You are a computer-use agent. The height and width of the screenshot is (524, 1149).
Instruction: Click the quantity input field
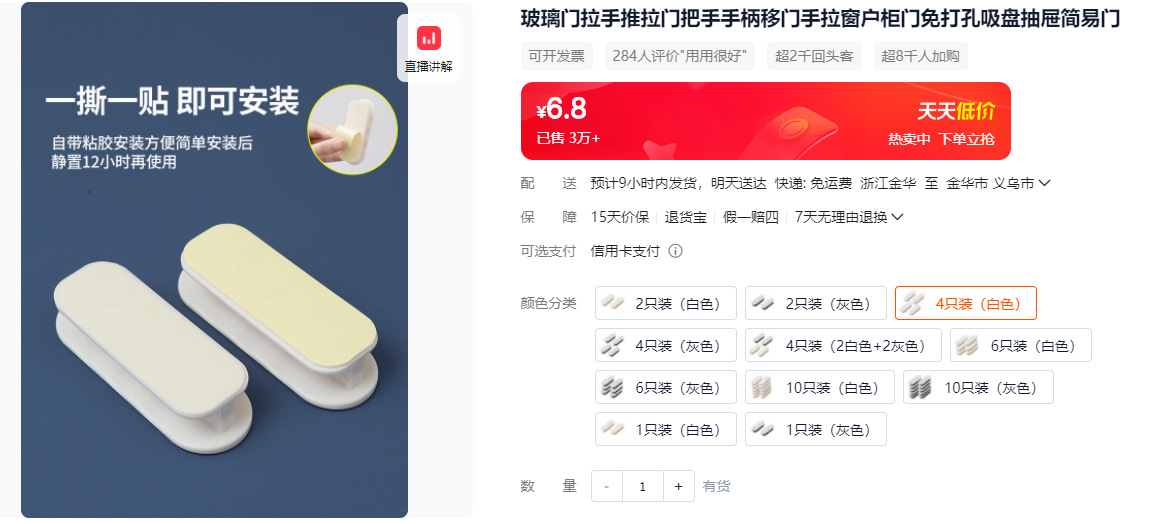643,486
